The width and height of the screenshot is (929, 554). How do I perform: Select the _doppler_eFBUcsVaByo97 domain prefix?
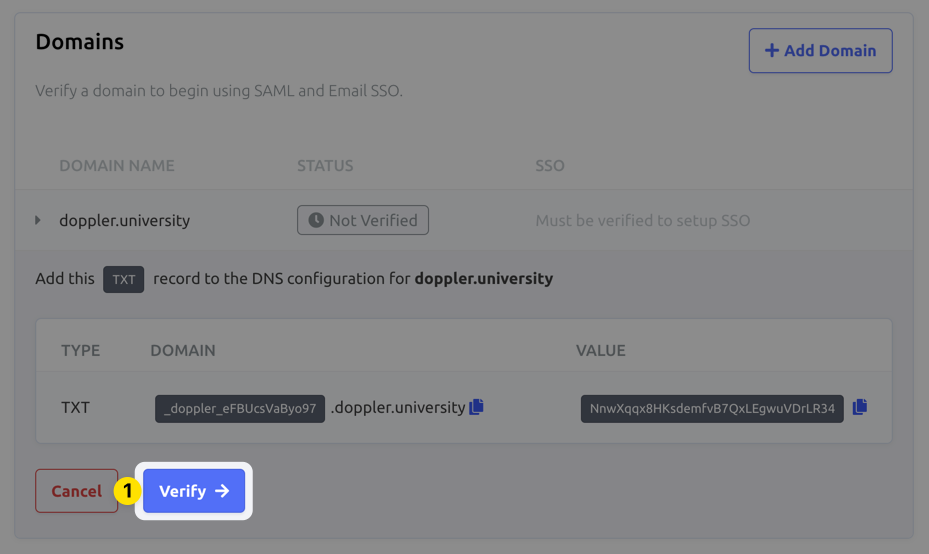[x=240, y=409]
